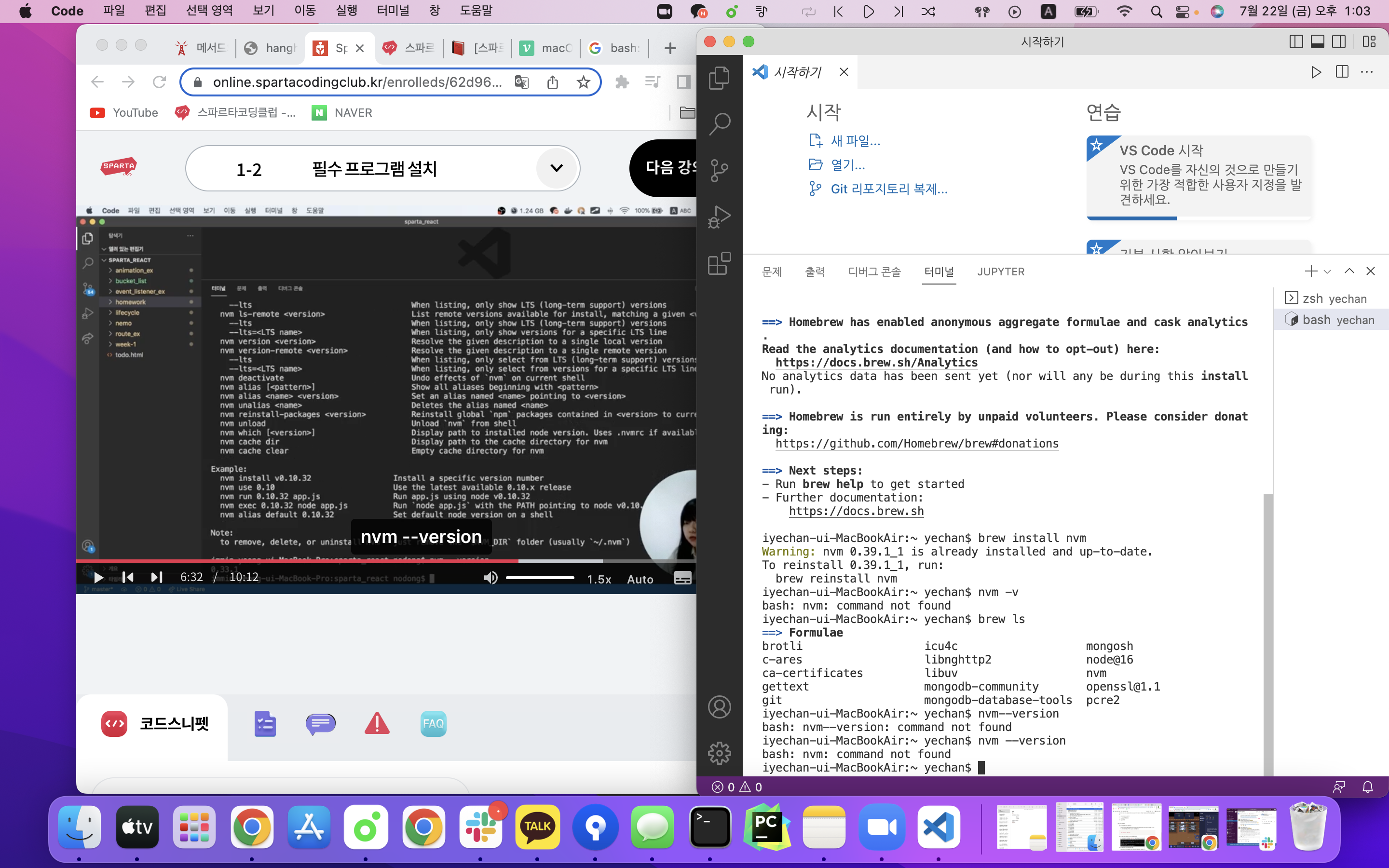1389x868 pixels.
Task: Open the Search view in VS Code
Action: click(719, 123)
